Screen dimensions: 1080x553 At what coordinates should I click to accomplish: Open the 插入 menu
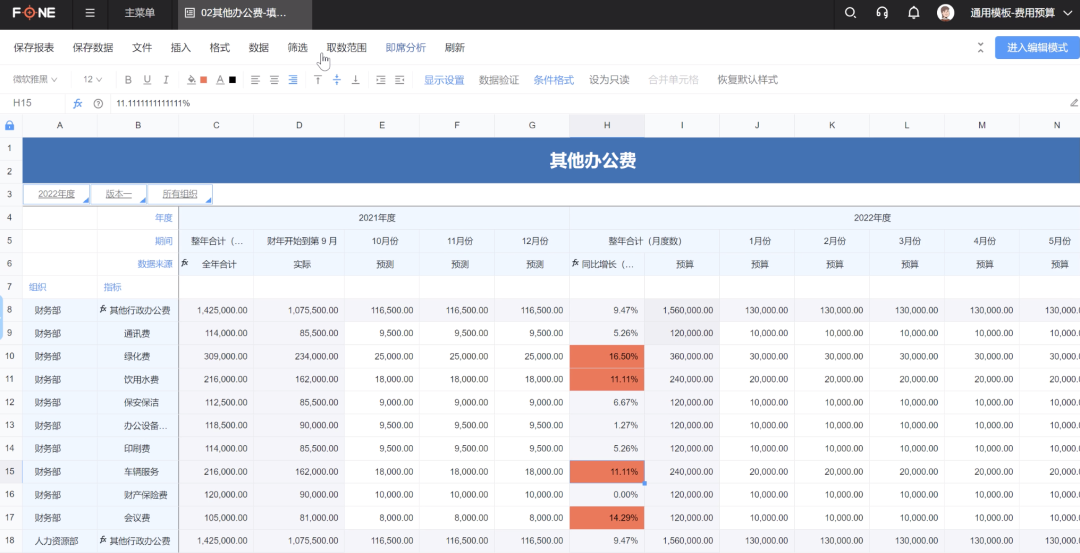tap(180, 48)
